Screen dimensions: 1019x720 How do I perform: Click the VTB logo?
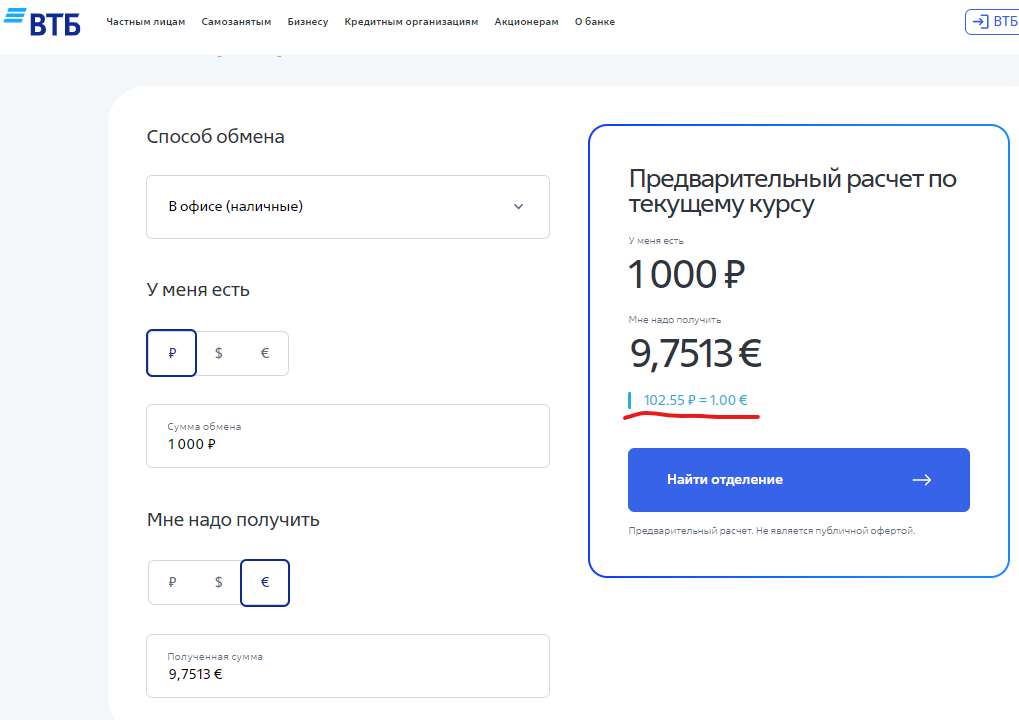tap(41, 21)
